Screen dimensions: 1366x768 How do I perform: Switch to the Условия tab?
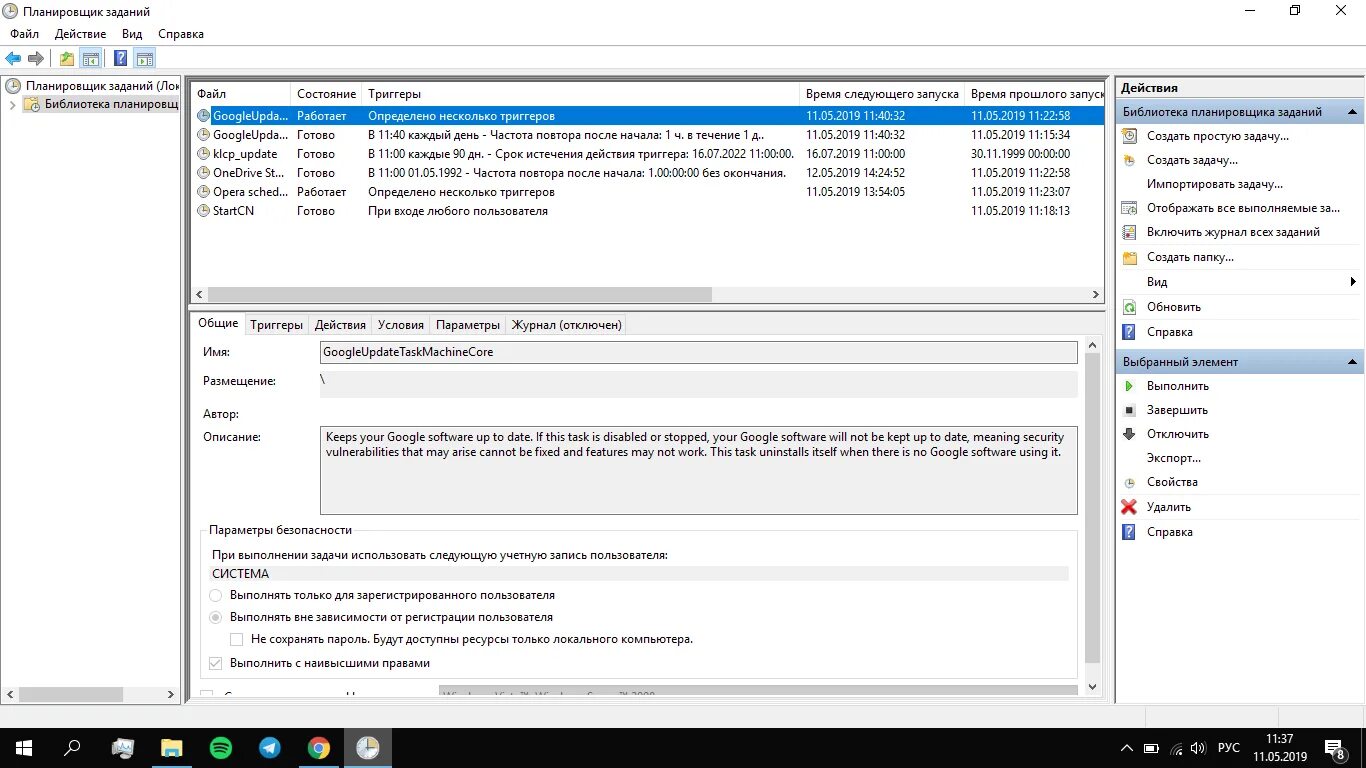tap(401, 325)
